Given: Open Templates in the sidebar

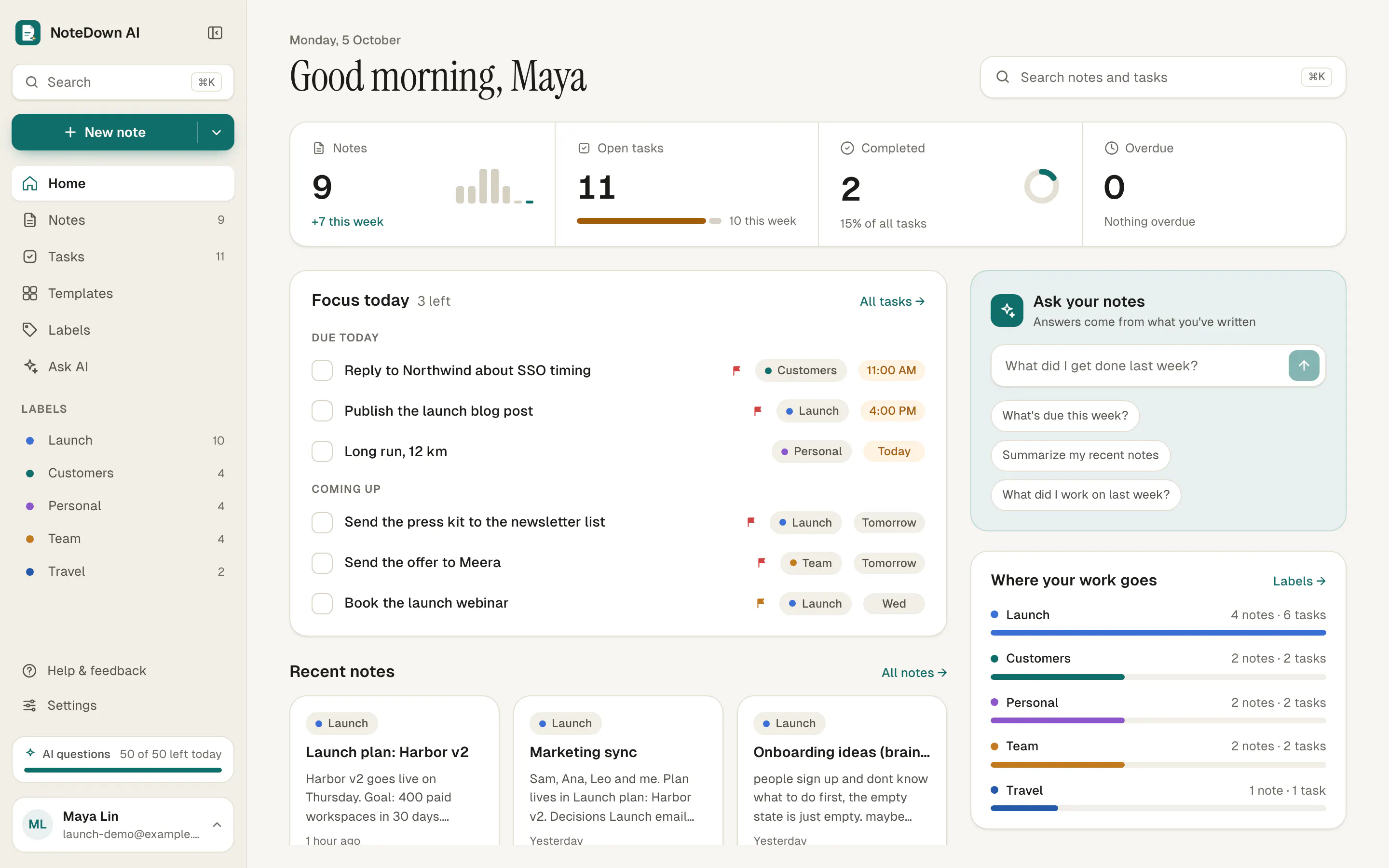Looking at the screenshot, I should 123,293.
